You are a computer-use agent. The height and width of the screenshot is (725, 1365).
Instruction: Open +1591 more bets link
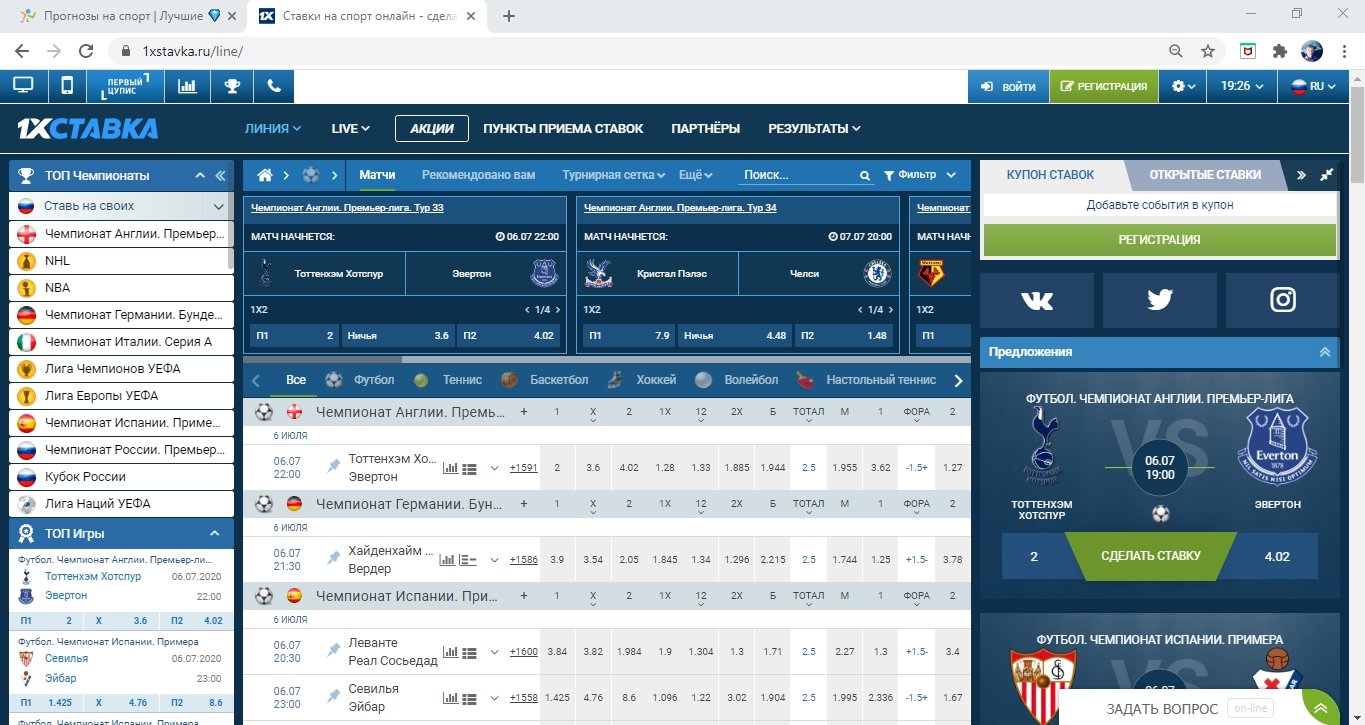pyautogui.click(x=523, y=467)
